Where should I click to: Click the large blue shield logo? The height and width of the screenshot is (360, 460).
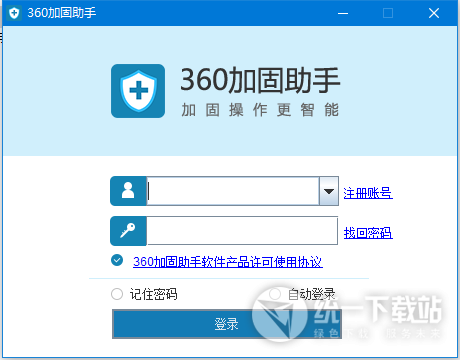point(138,91)
